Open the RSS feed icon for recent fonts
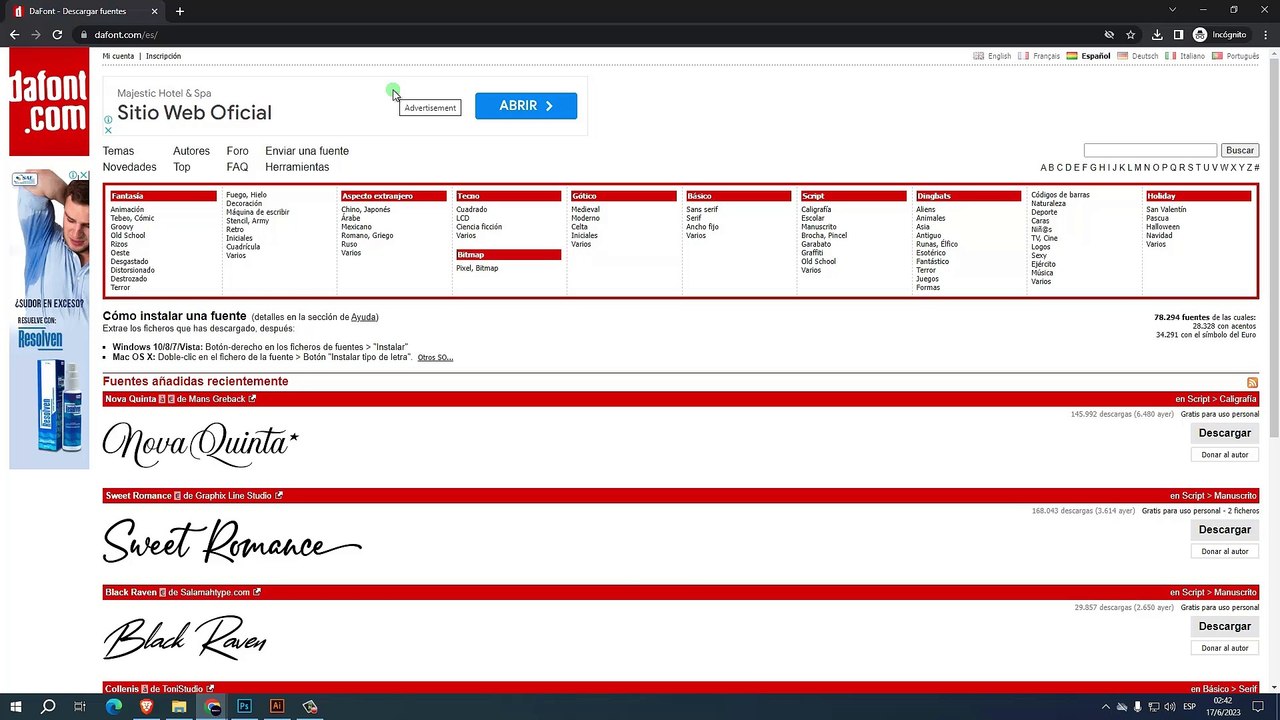 [1252, 383]
